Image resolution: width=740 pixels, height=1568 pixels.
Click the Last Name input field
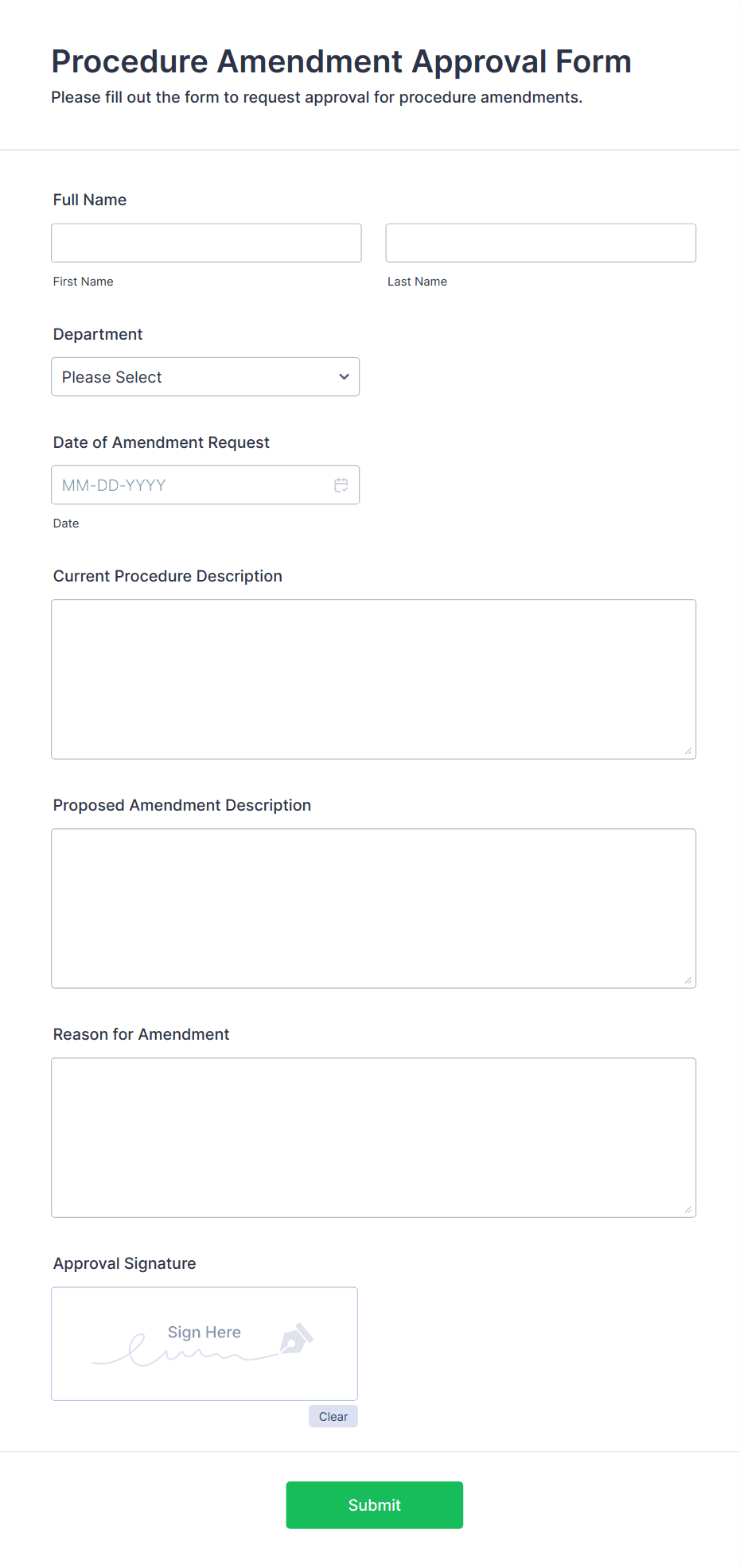point(540,243)
